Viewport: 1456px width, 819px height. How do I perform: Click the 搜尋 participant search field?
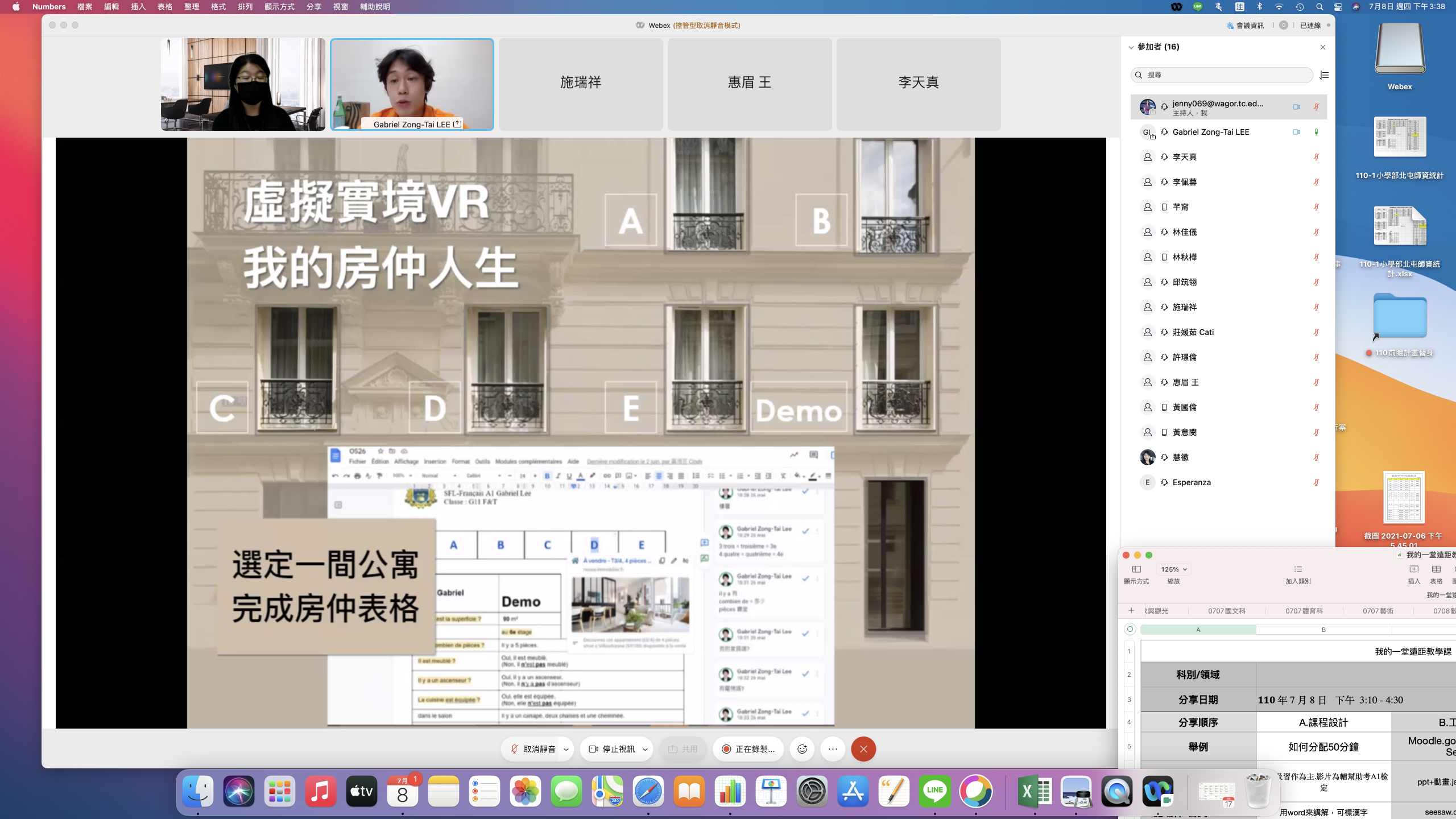tap(1223, 75)
